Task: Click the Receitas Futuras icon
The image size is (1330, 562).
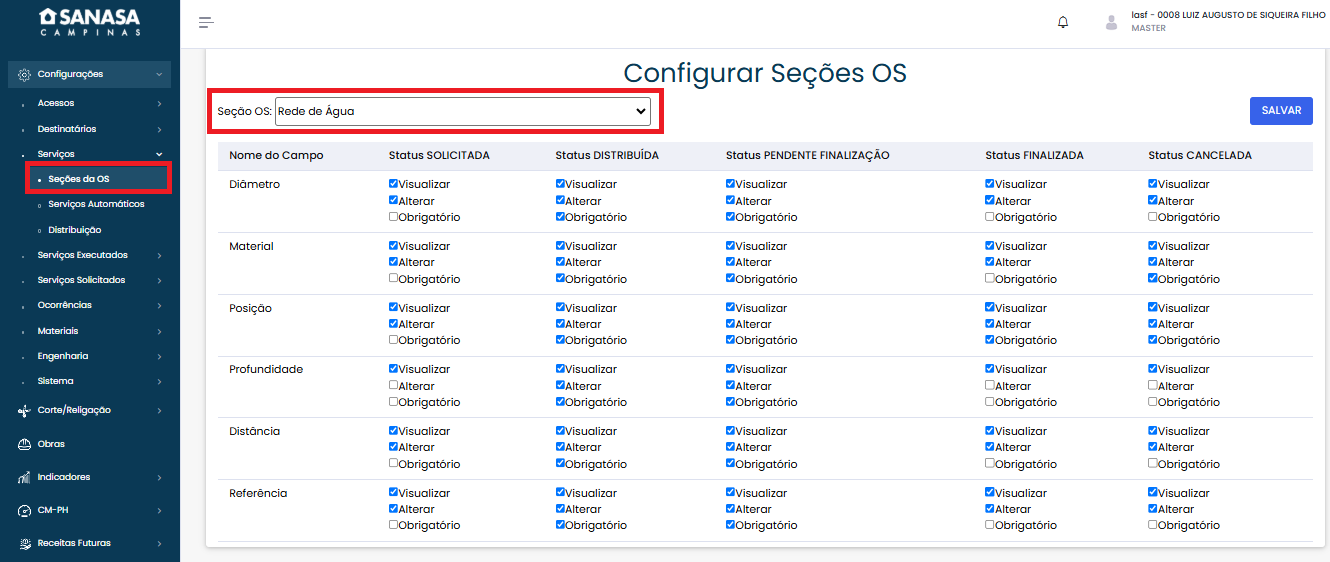Action: [24, 543]
